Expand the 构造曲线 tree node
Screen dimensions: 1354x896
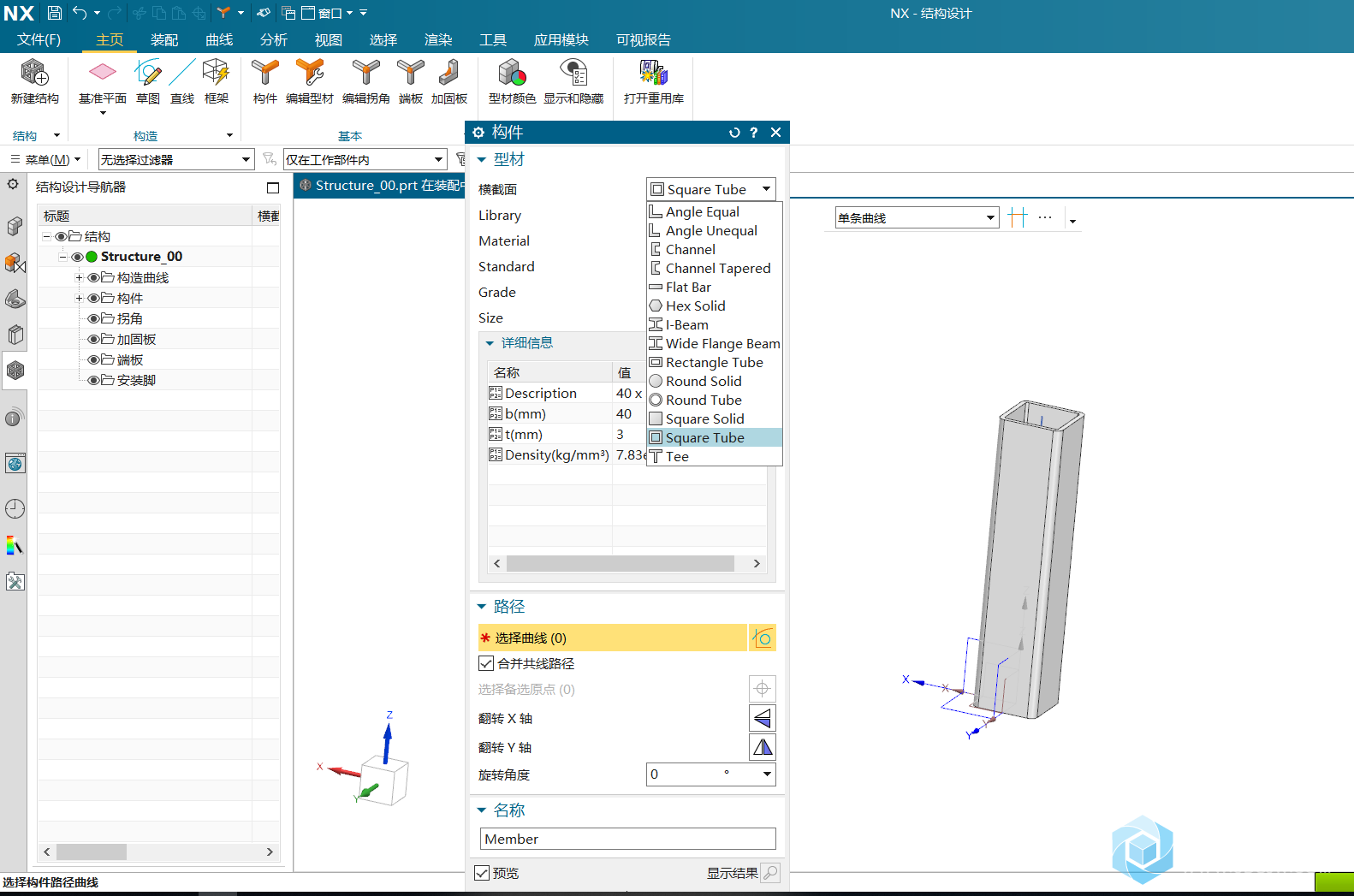pos(79,277)
